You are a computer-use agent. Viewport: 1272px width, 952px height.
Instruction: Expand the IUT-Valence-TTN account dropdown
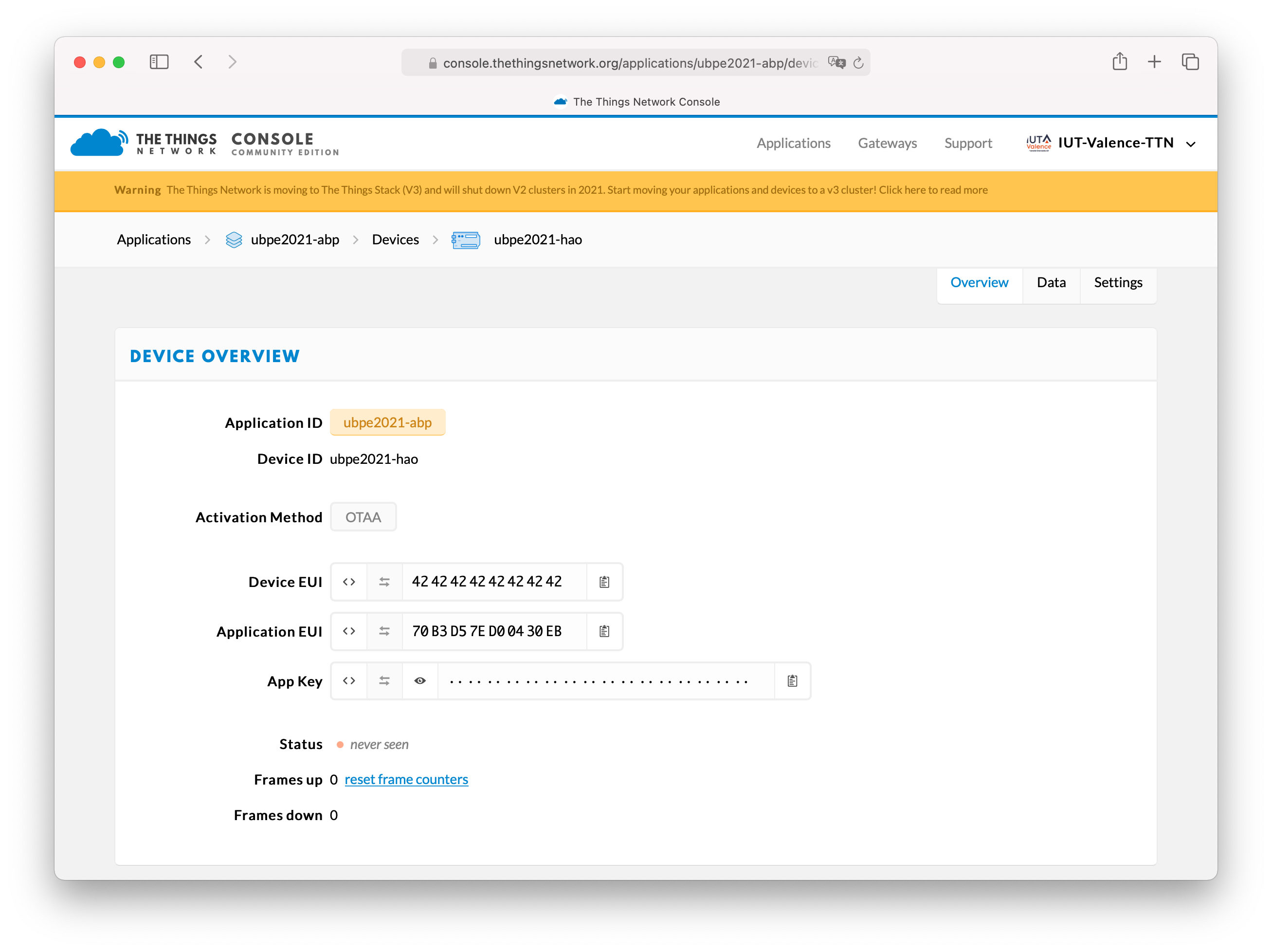1192,143
